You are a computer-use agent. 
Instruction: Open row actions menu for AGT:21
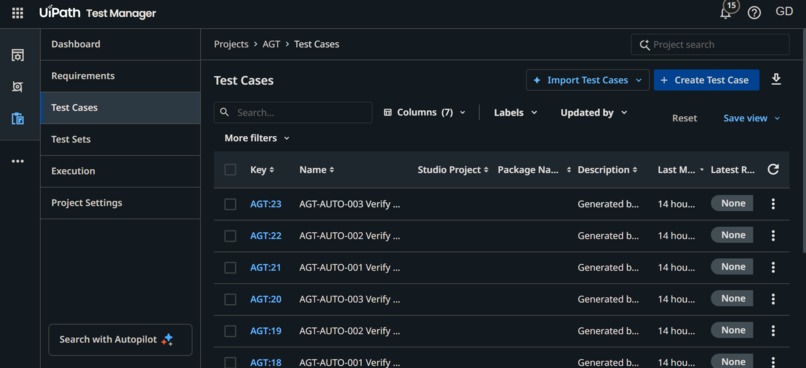773,267
